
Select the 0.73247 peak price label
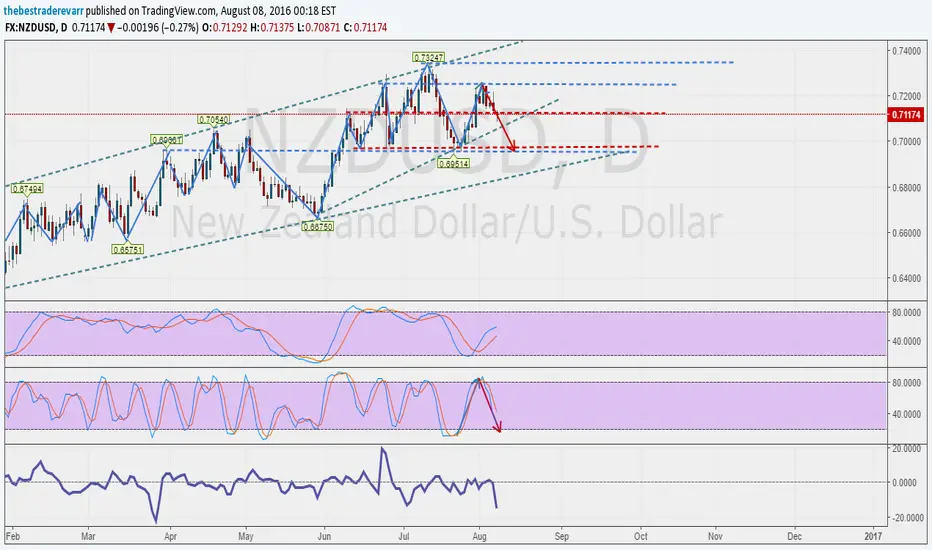click(x=428, y=57)
